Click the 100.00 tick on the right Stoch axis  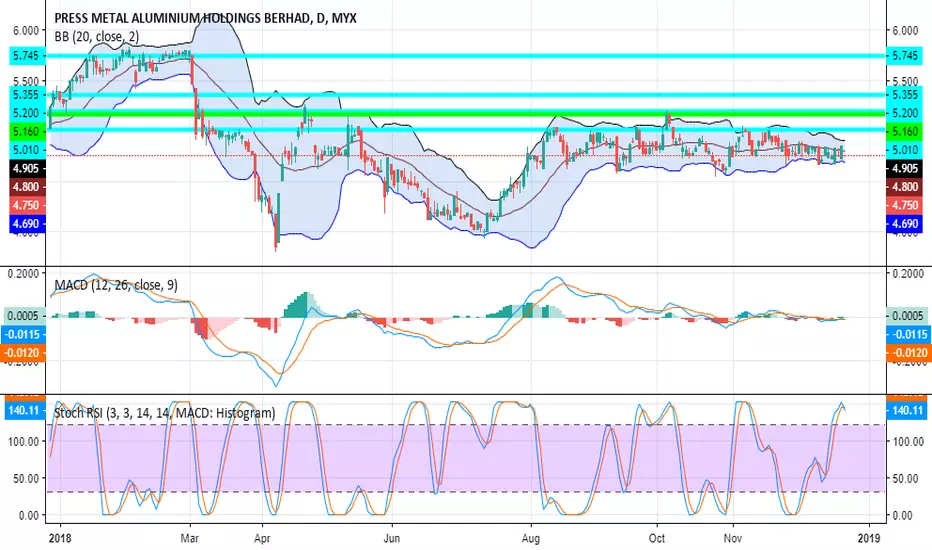coord(907,441)
